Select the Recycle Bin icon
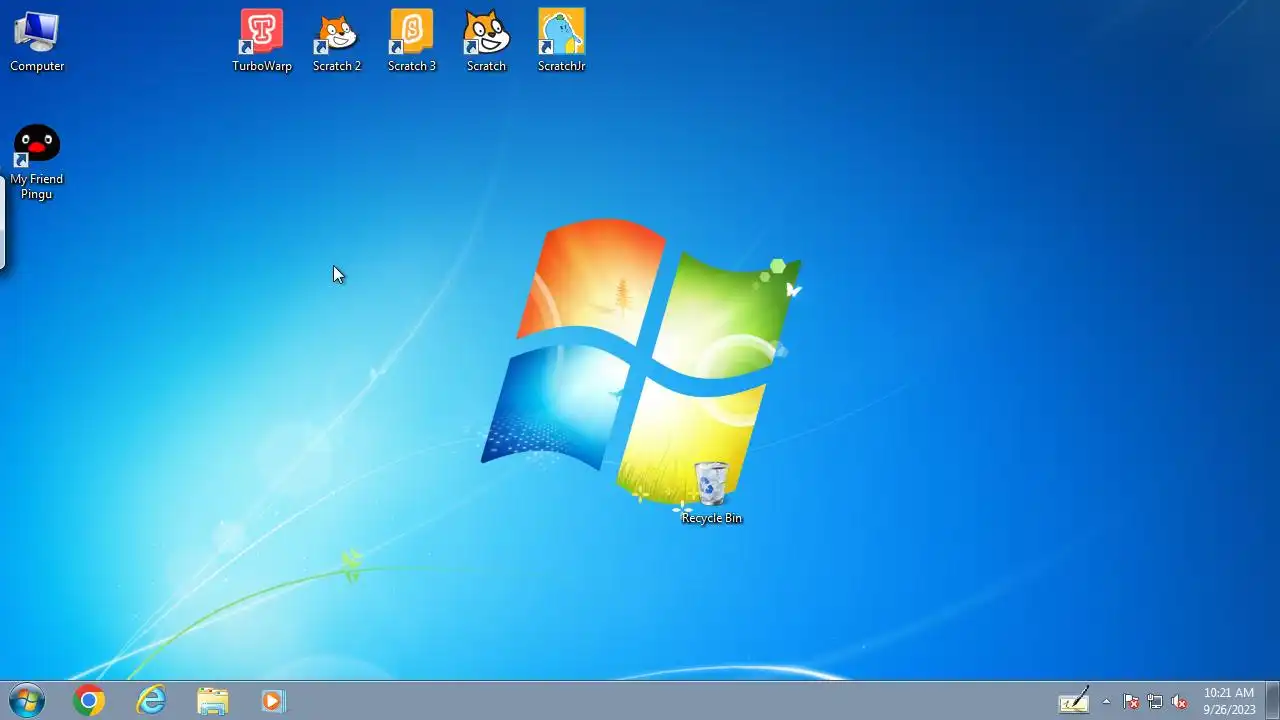The image size is (1280, 720). tap(711, 484)
